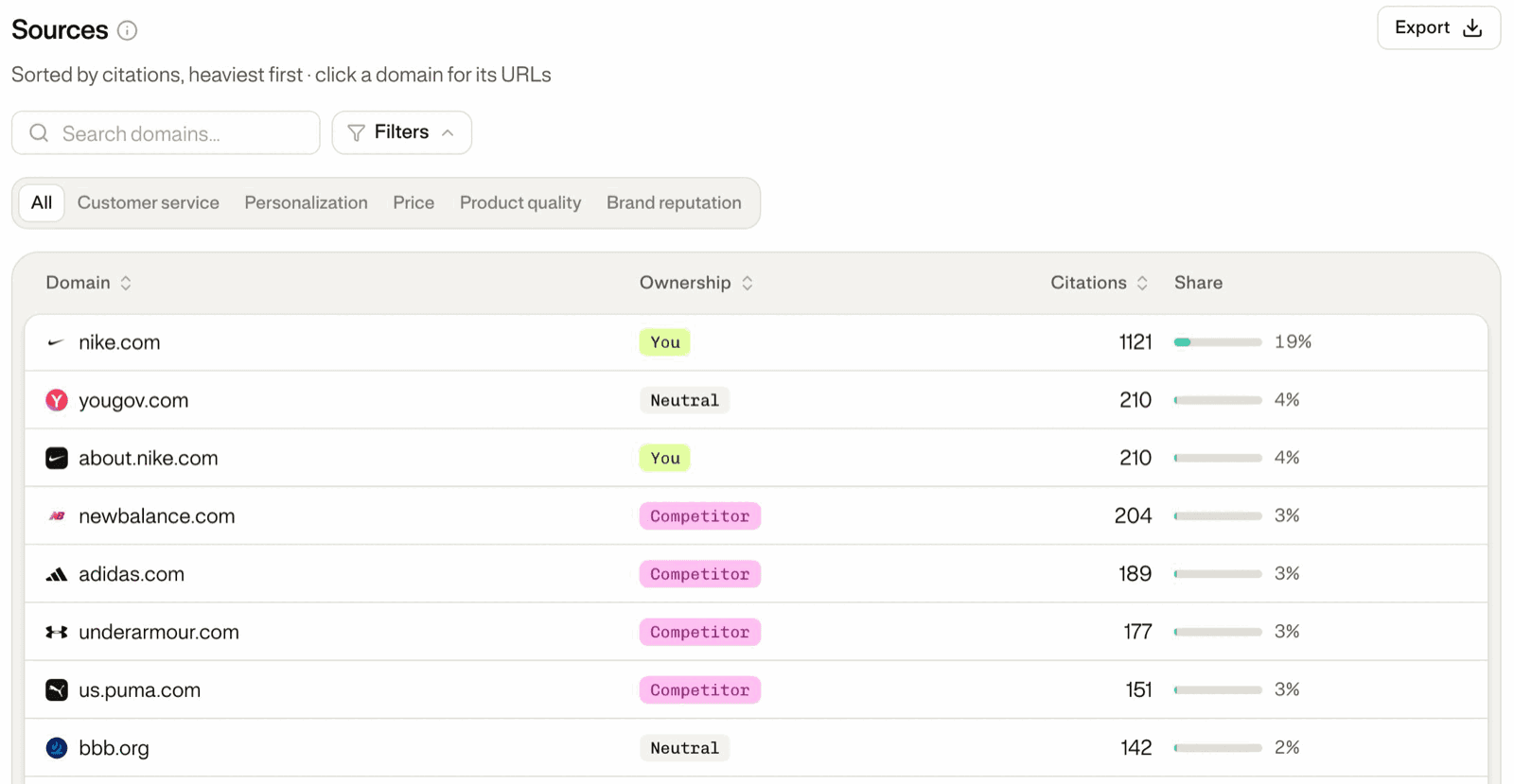Viewport: 1514px width, 784px height.
Task: Click nike.com 19% share bar
Action: 1218,342
